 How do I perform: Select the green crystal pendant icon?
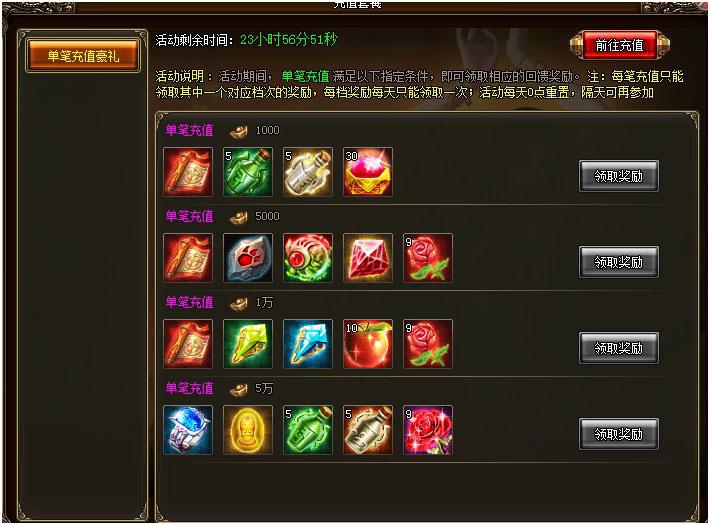click(x=248, y=344)
